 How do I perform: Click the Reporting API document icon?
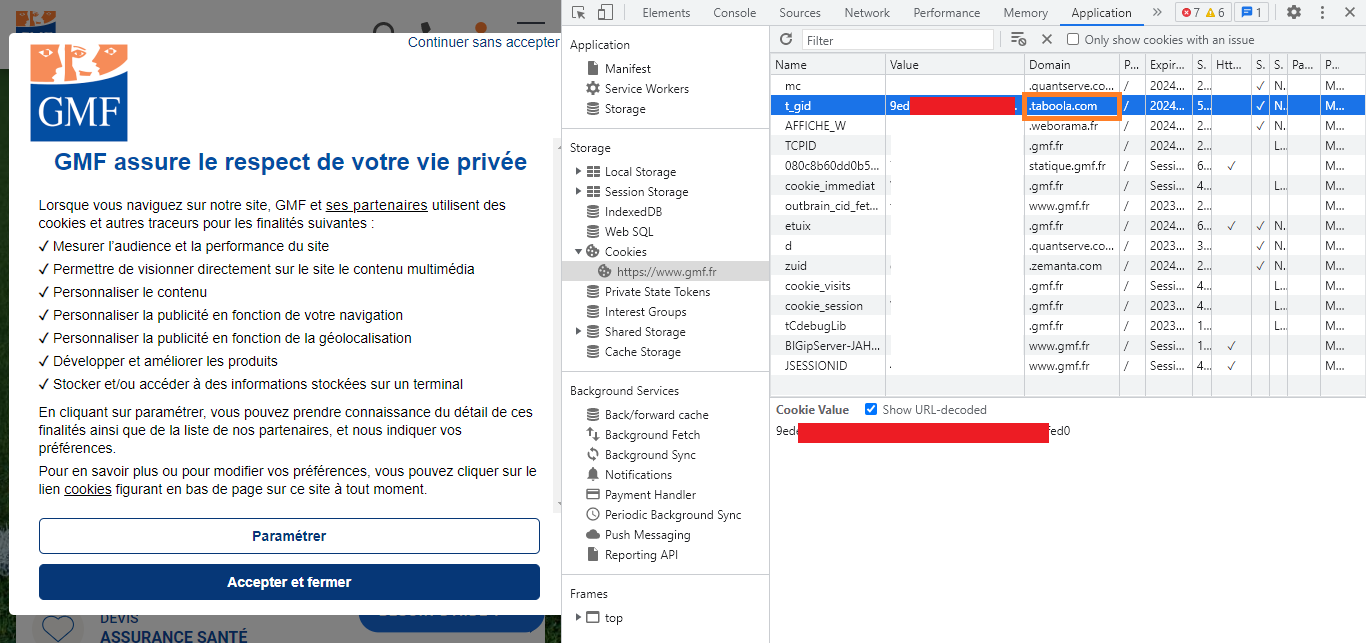pos(593,555)
